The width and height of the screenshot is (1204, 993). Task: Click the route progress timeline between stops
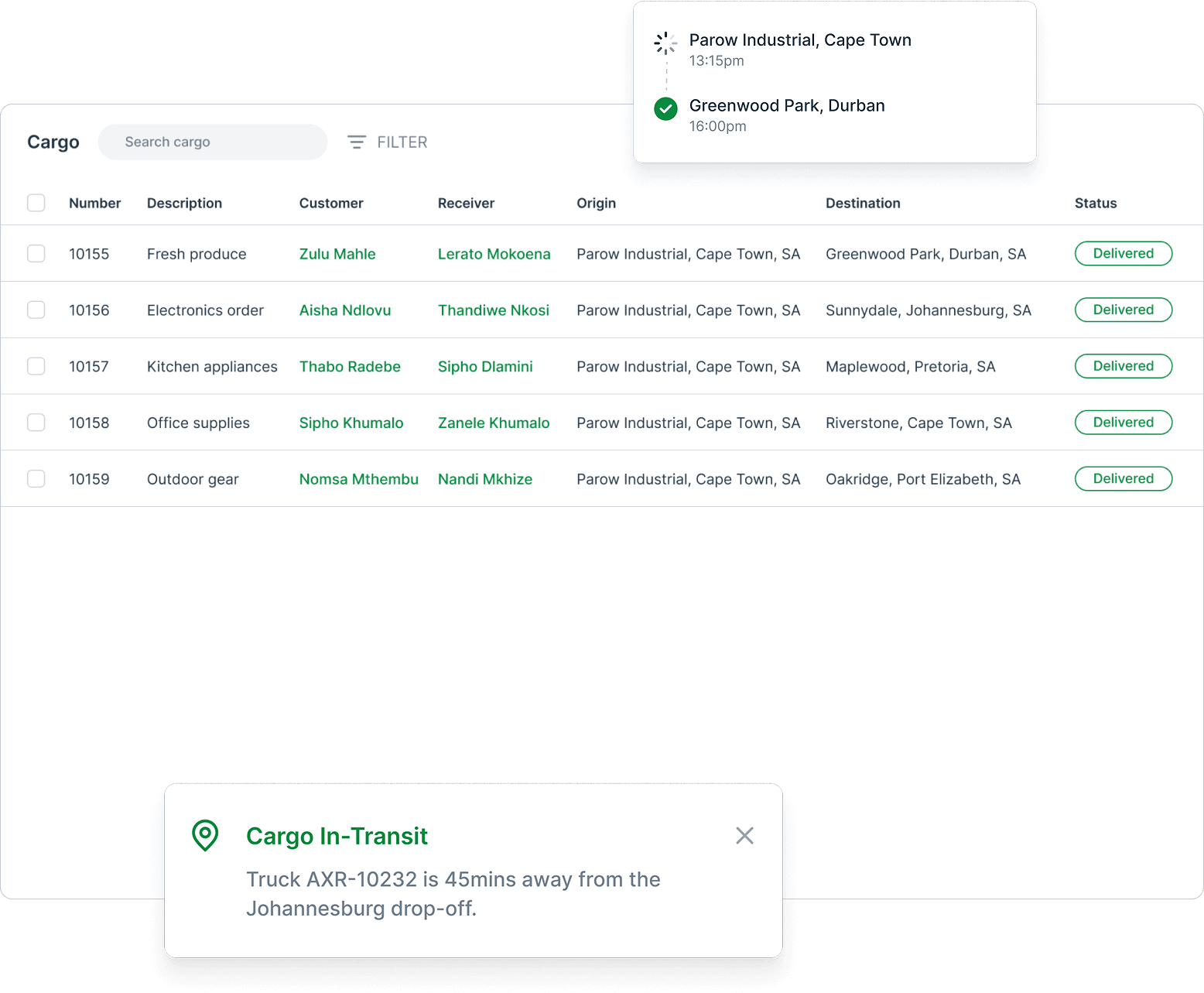(665, 76)
